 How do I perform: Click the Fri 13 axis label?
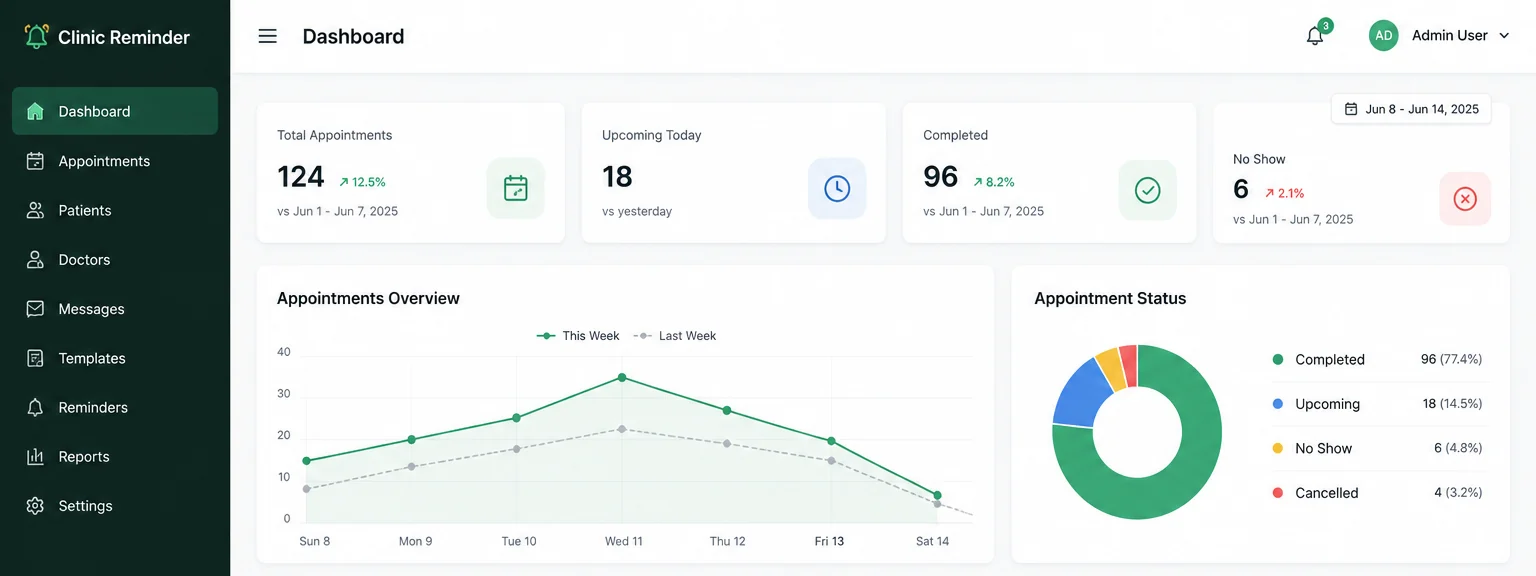coord(829,541)
